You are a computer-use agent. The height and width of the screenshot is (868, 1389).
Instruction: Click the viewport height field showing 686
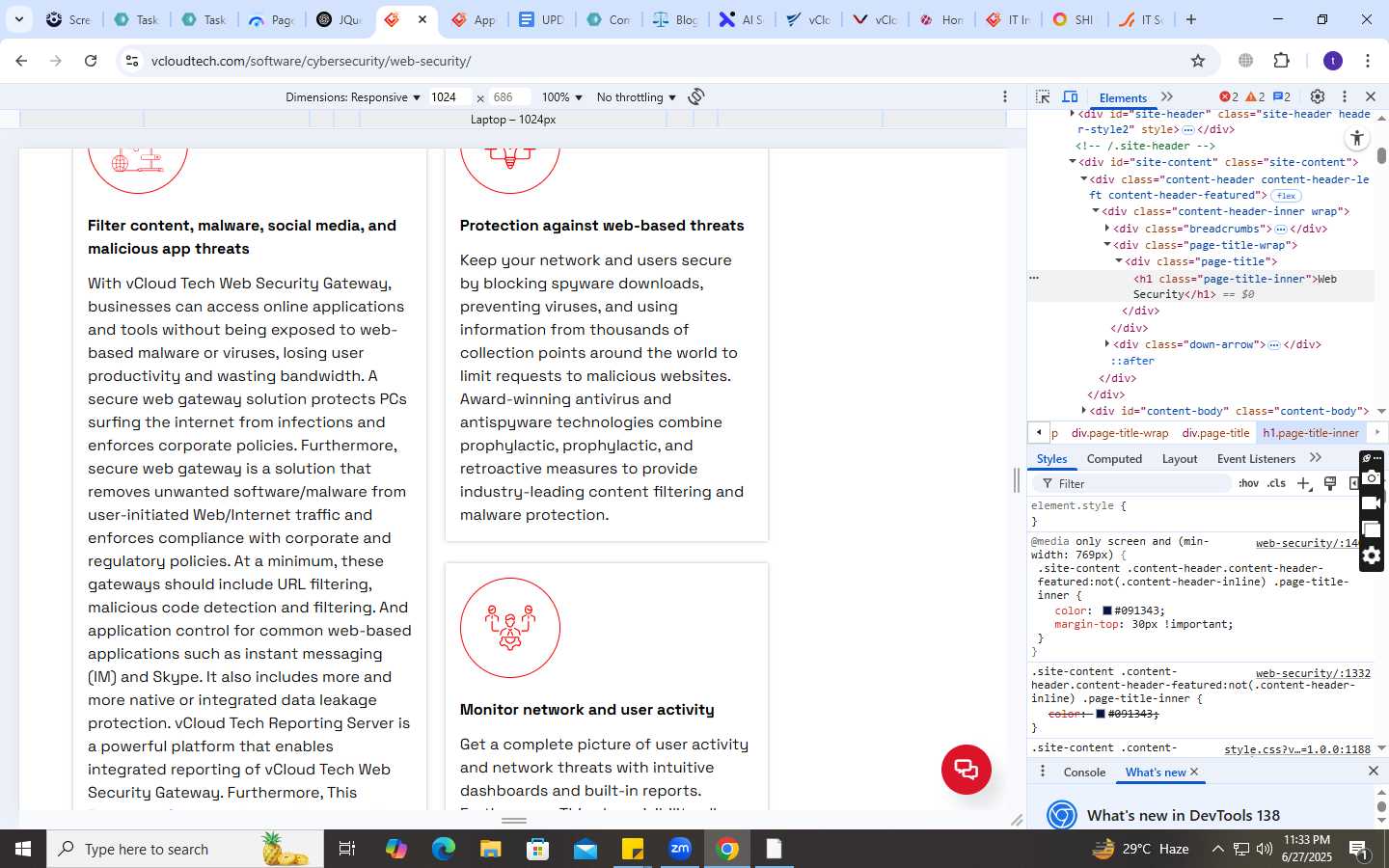click(x=510, y=97)
